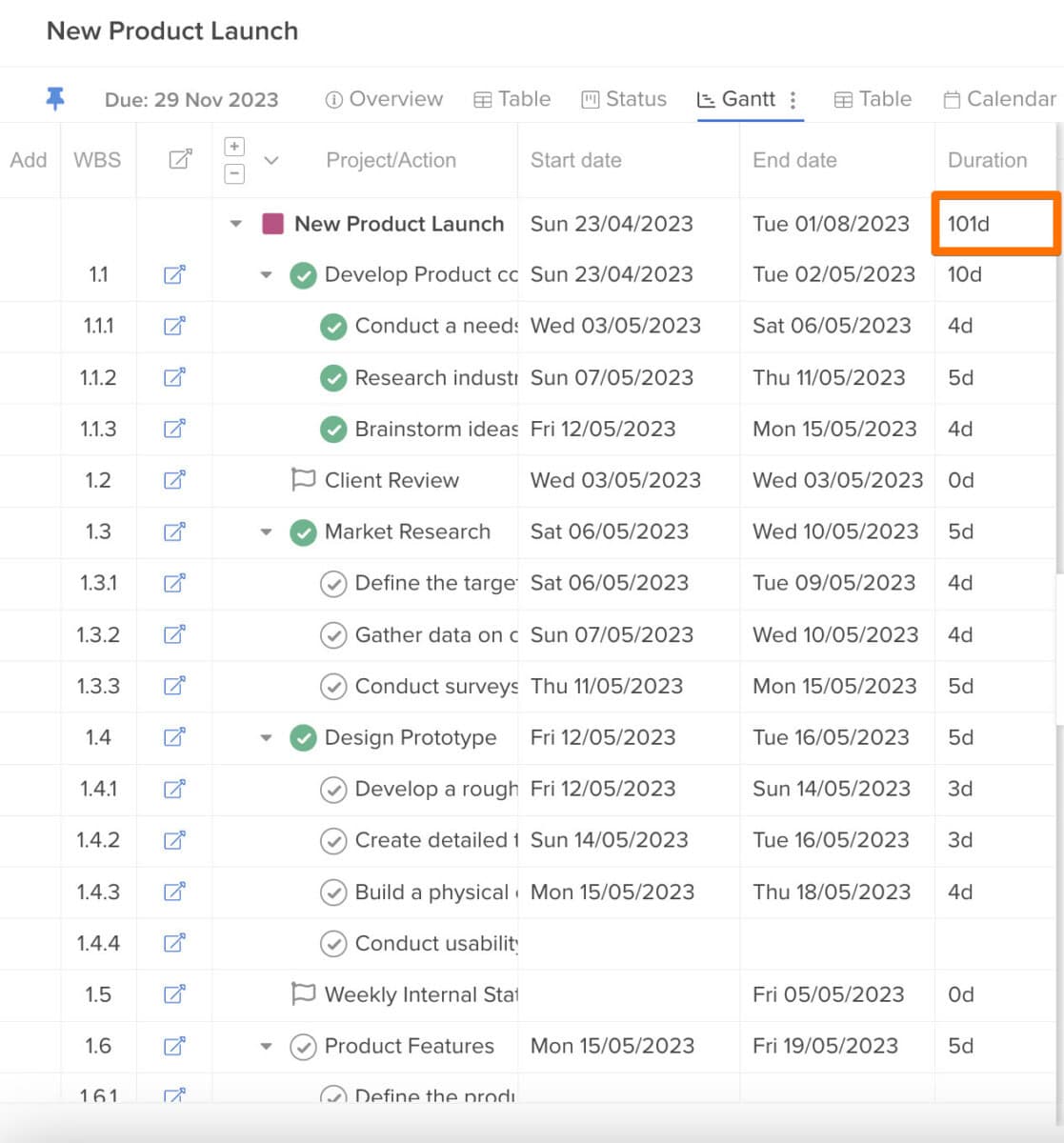
Task: Click the Weekly Internal Status flag icon
Action: point(303,993)
